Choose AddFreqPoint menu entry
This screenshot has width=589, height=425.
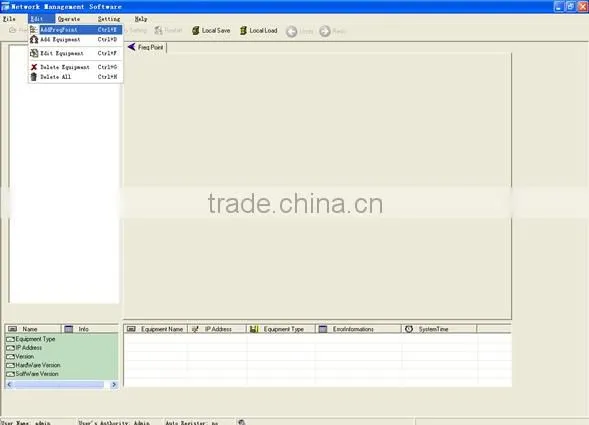pyautogui.click(x=76, y=29)
